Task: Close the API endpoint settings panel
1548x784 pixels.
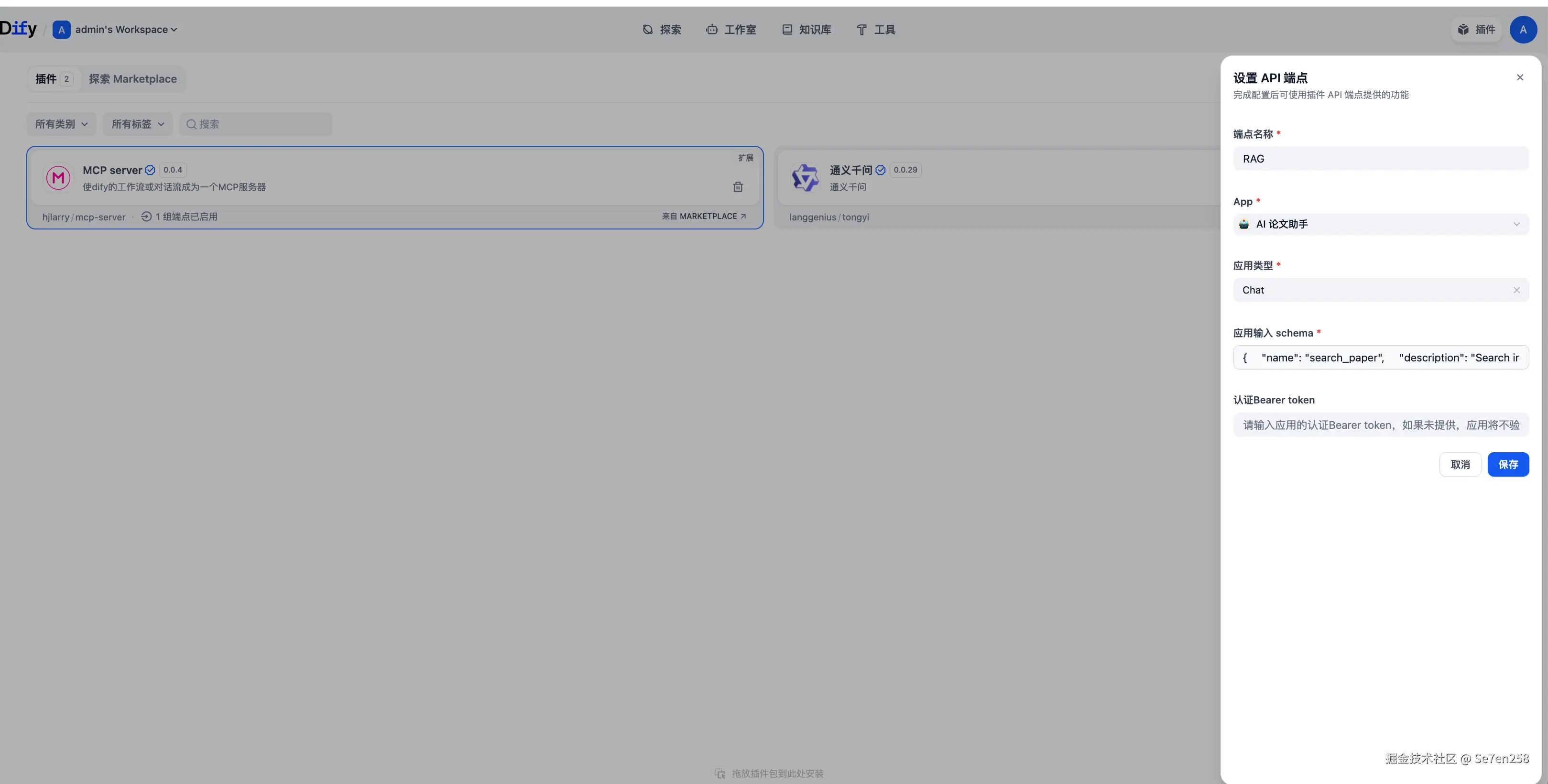Action: click(1520, 77)
